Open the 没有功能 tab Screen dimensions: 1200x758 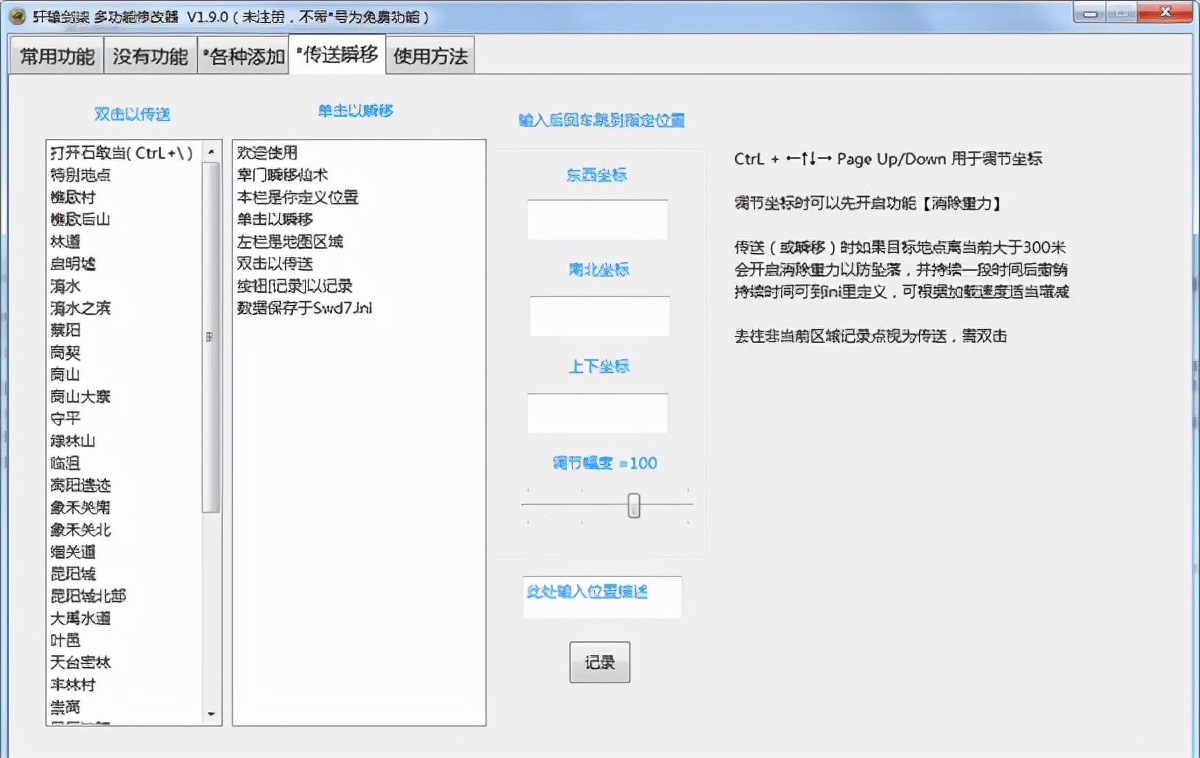coord(149,56)
